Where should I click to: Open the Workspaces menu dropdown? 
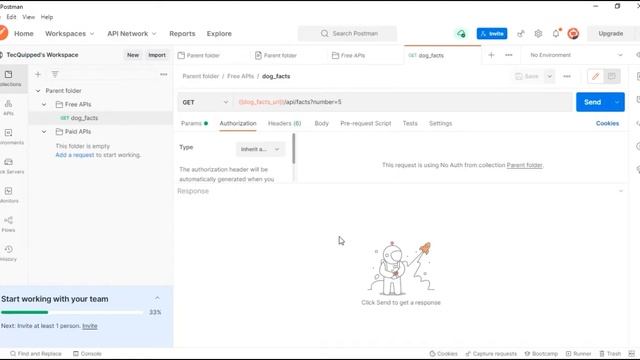(69, 33)
